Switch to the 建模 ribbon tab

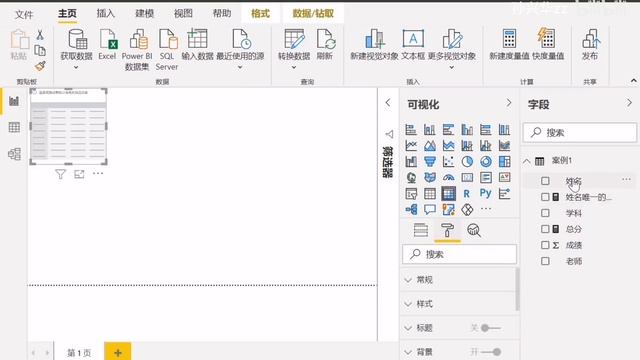[144, 13]
